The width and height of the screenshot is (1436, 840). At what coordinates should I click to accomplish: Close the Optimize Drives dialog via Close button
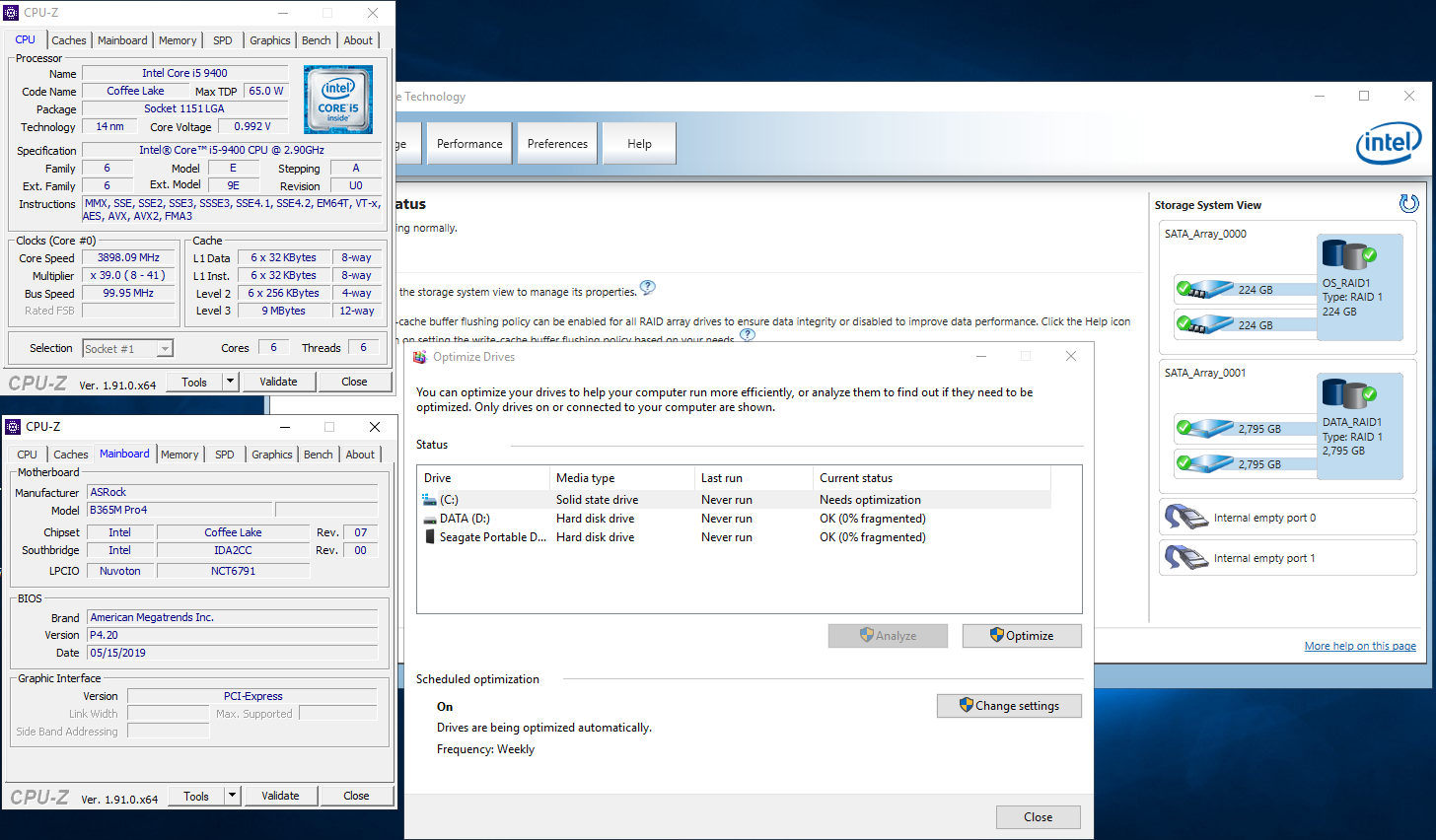pos(1039,817)
